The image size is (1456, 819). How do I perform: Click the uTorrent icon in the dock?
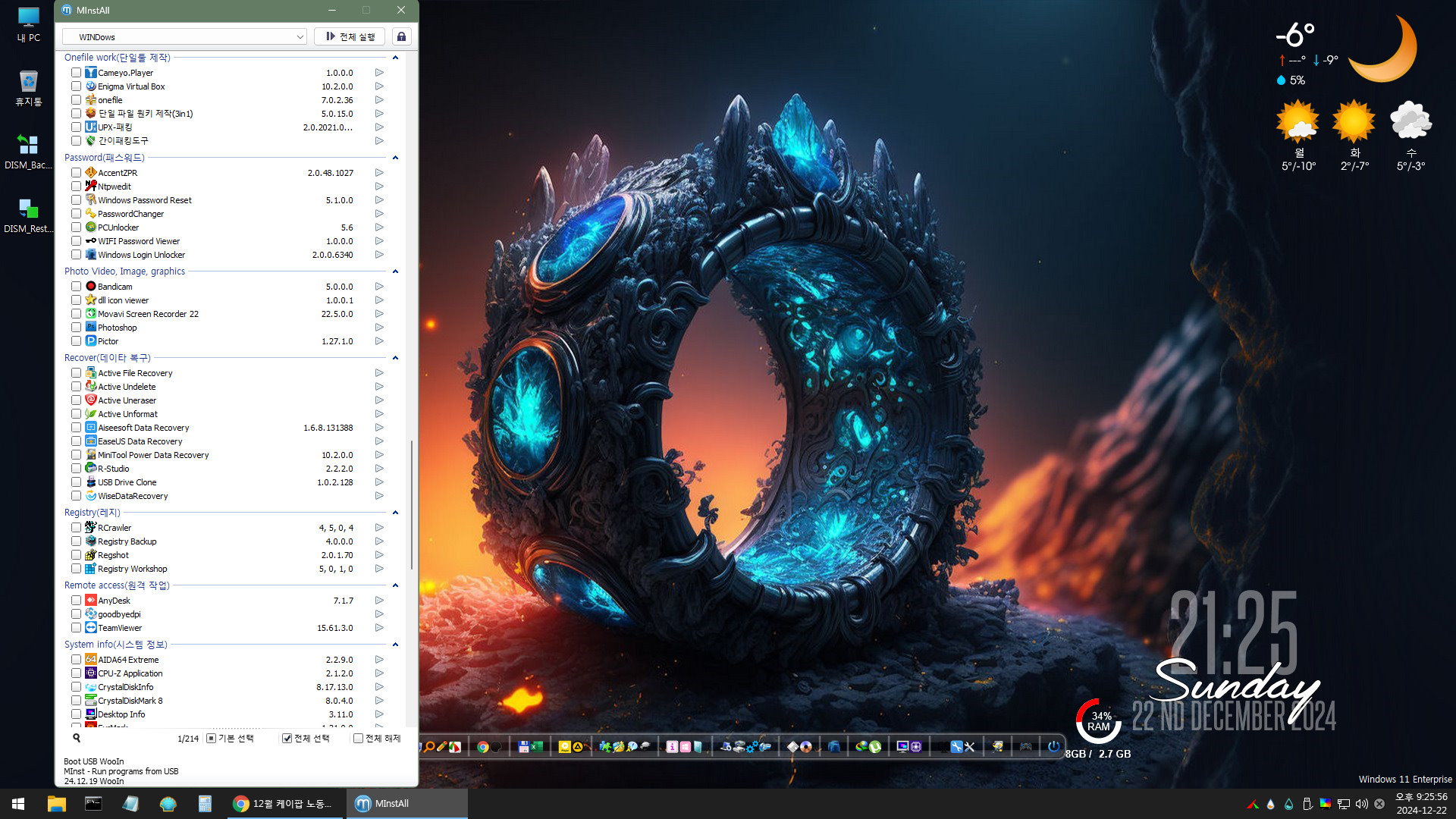[x=875, y=747]
